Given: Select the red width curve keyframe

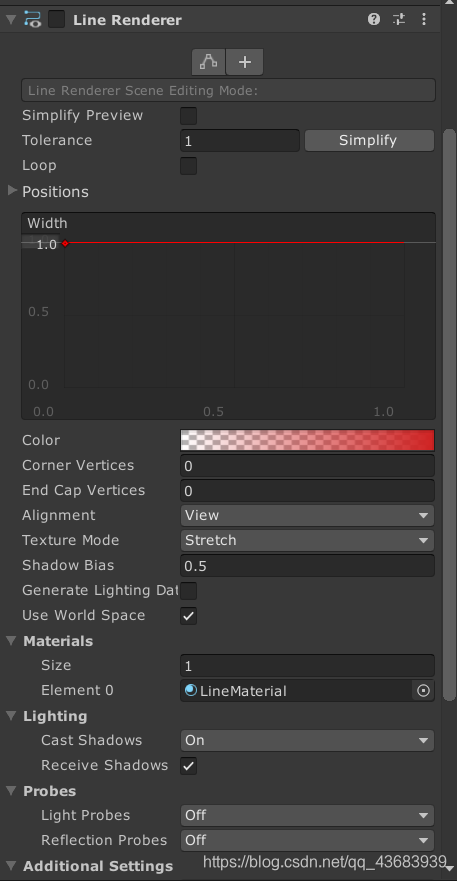Looking at the screenshot, I should [x=65, y=243].
